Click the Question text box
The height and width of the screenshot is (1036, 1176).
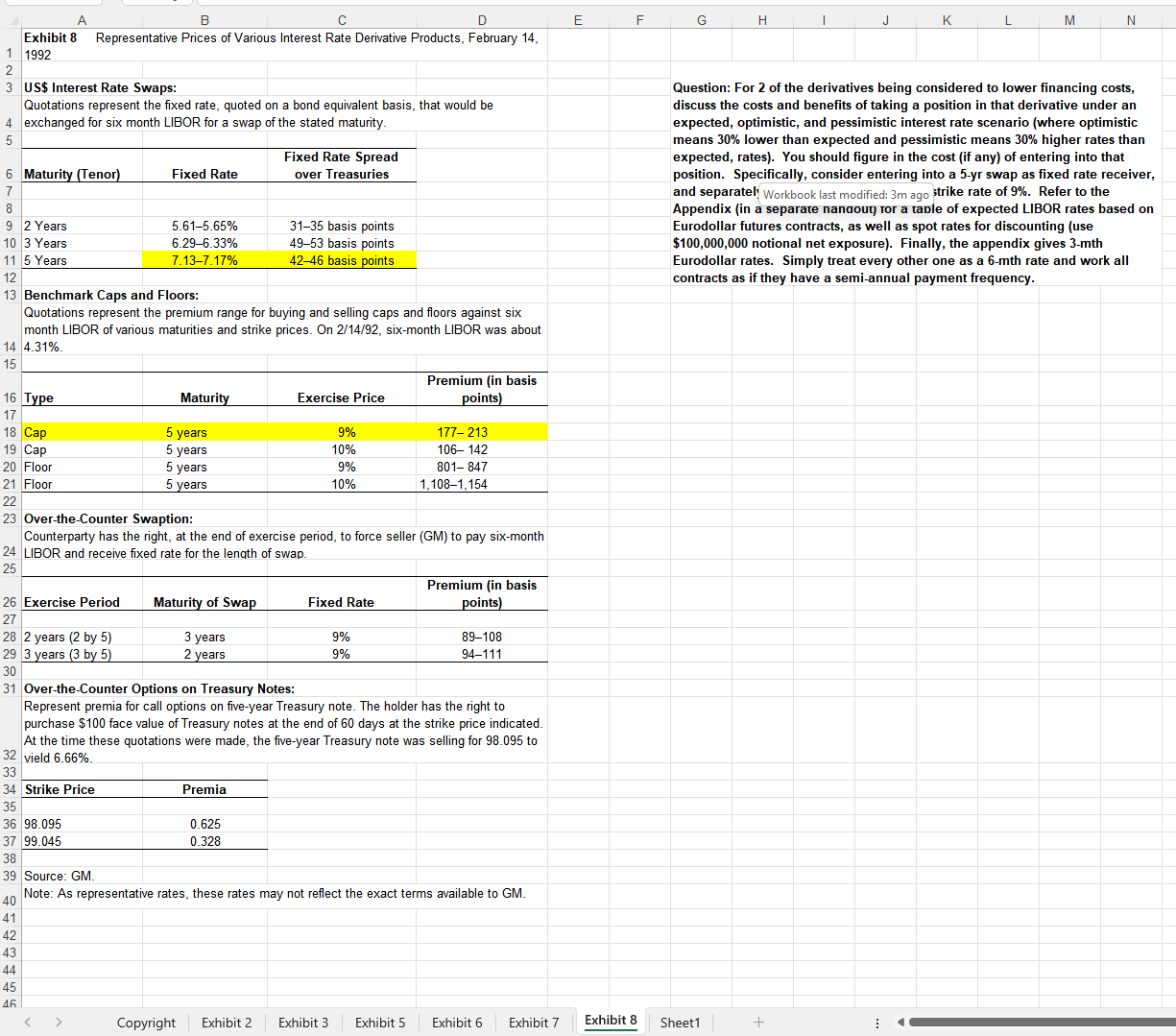coord(917,182)
